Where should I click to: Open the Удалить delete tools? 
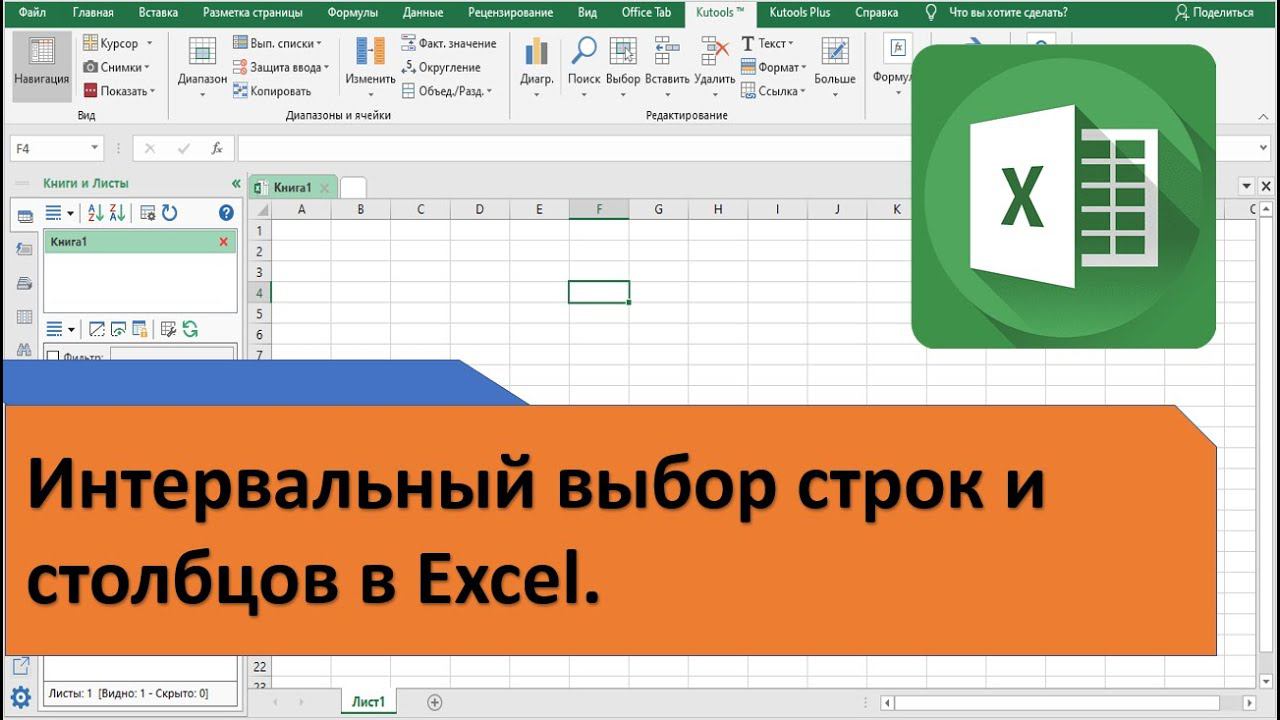click(x=714, y=66)
